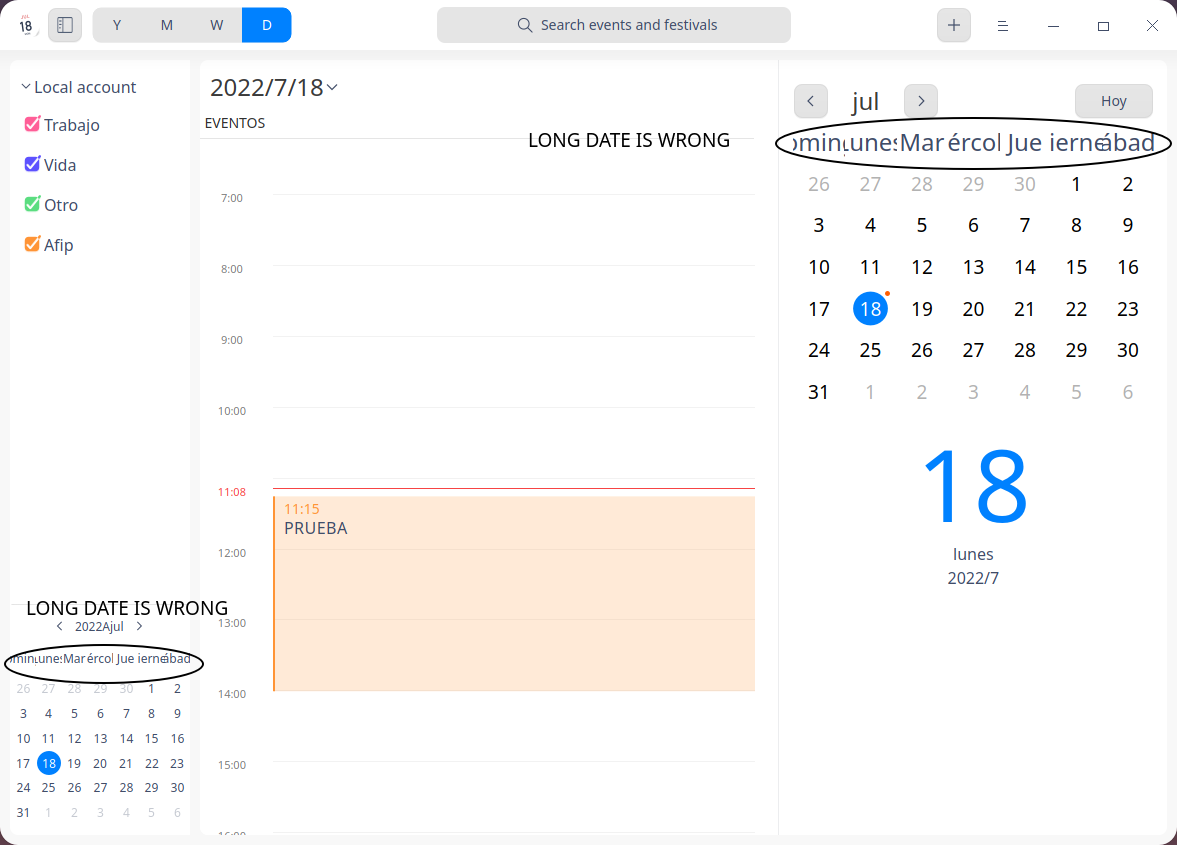Go to next month in sidebar mini calendar

[x=140, y=627]
